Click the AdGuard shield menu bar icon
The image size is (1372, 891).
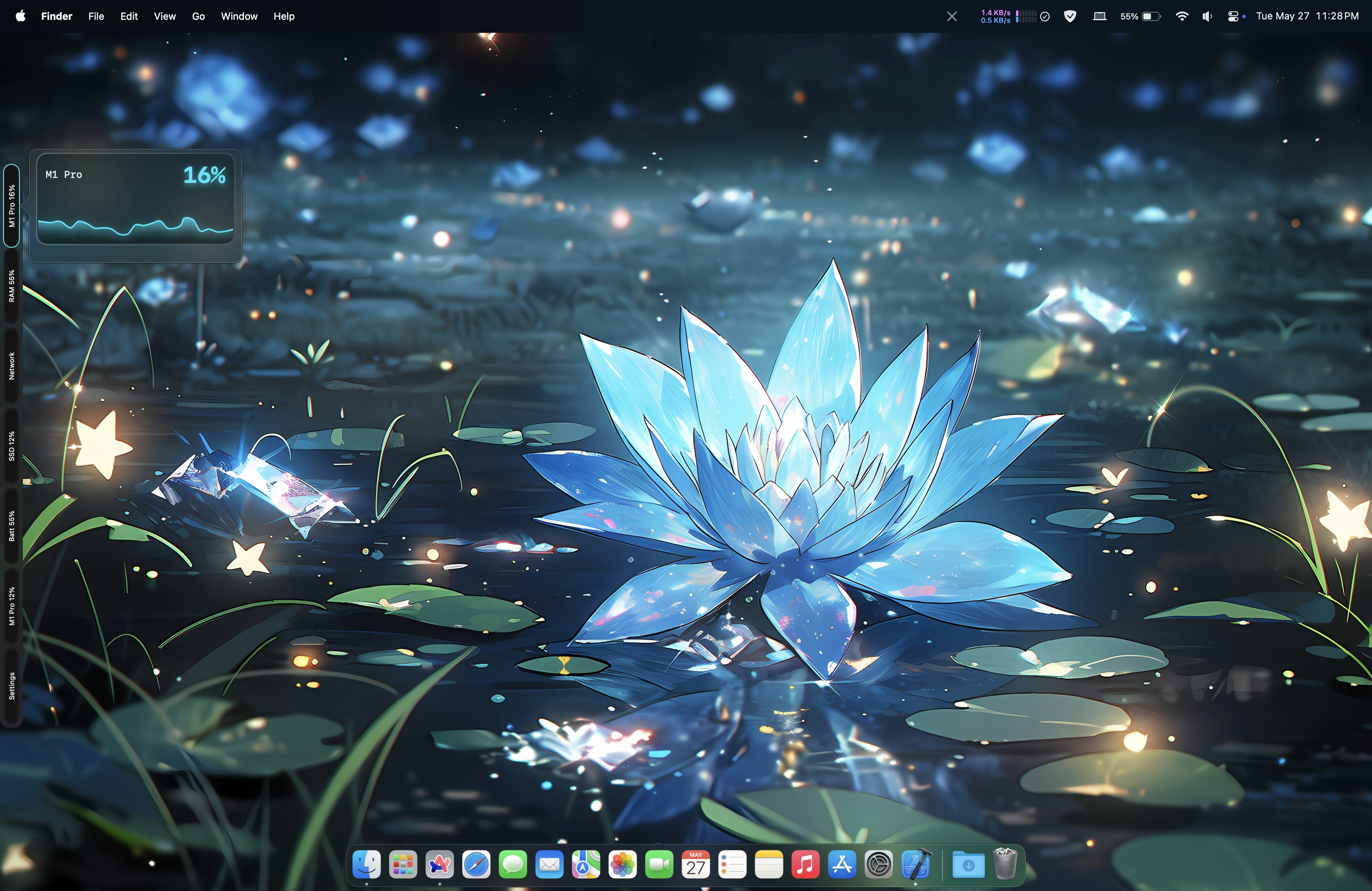coord(1070,16)
